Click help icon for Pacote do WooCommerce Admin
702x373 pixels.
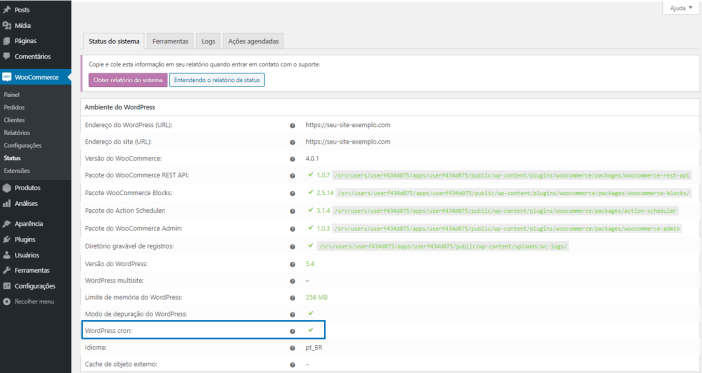point(292,229)
